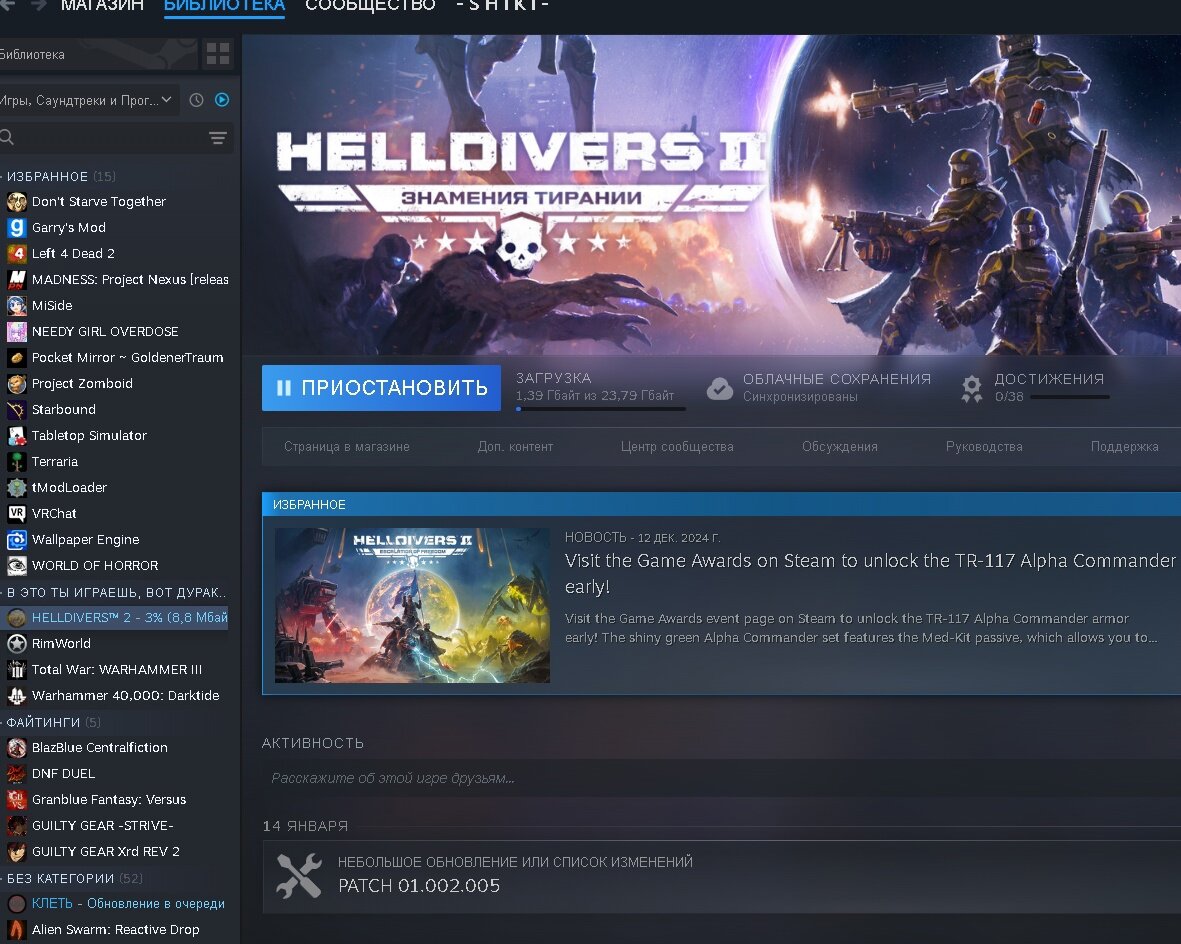Select Left 4 Dead 2 icon
The image size is (1181, 944).
(x=17, y=253)
